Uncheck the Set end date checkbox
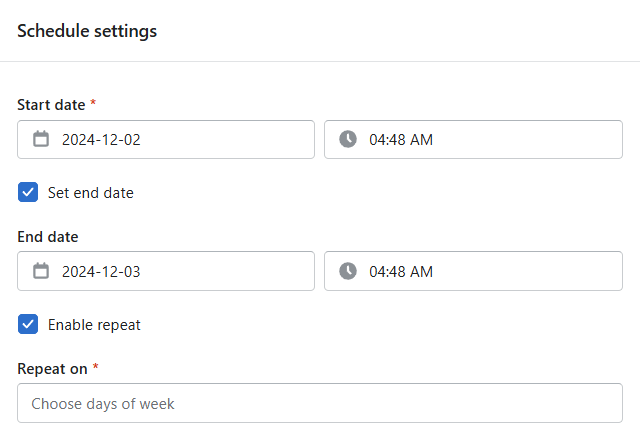This screenshot has width=640, height=435. (28, 192)
